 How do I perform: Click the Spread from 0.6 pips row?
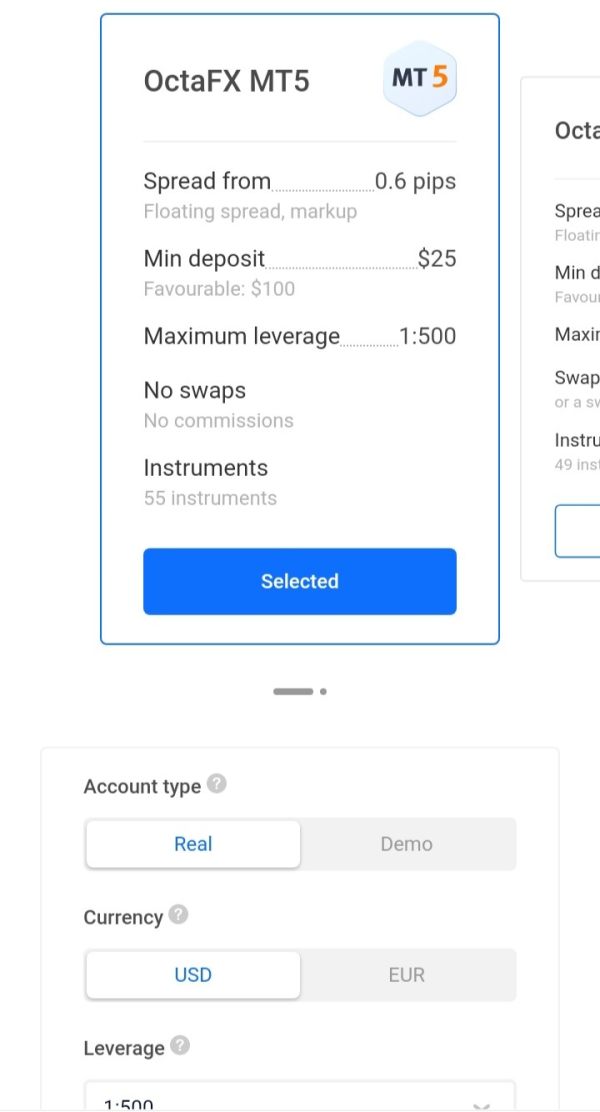pos(299,182)
